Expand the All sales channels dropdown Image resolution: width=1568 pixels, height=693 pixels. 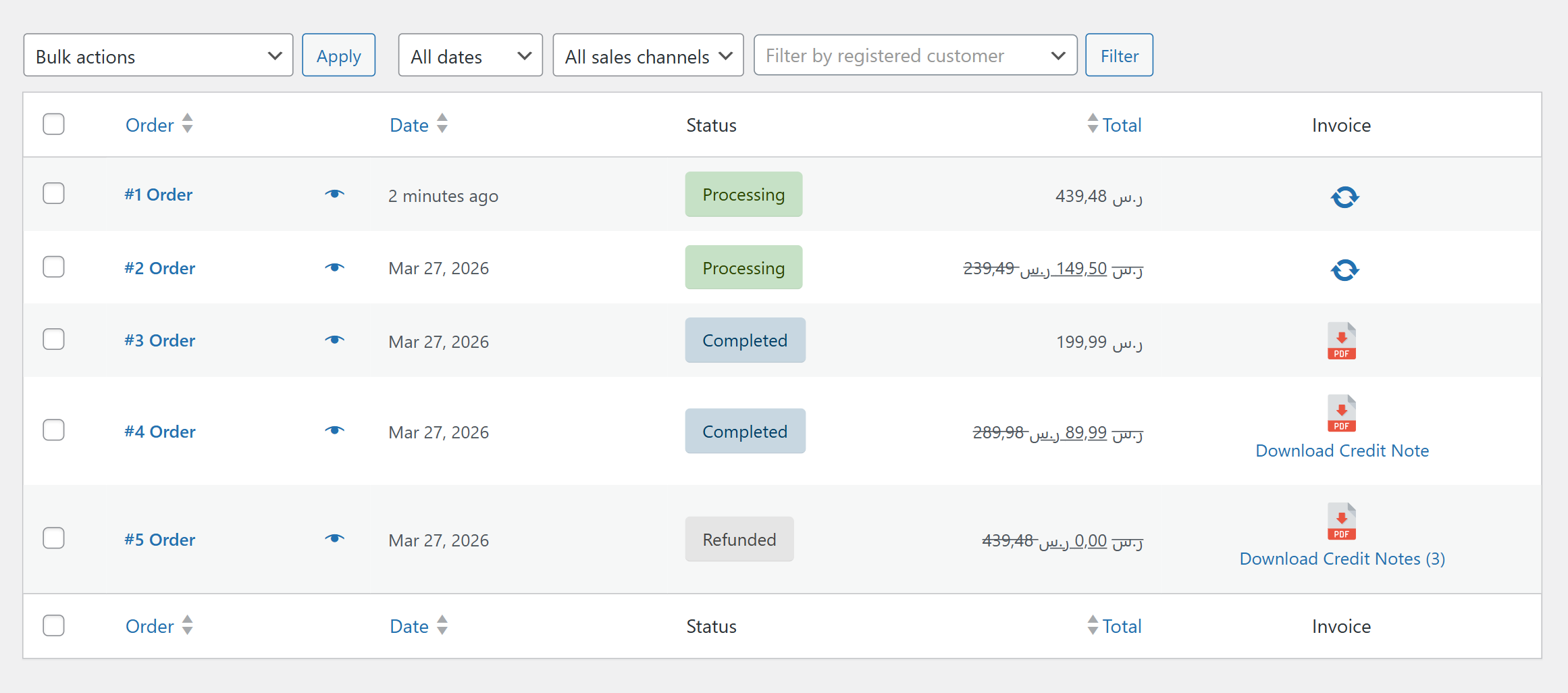point(648,55)
